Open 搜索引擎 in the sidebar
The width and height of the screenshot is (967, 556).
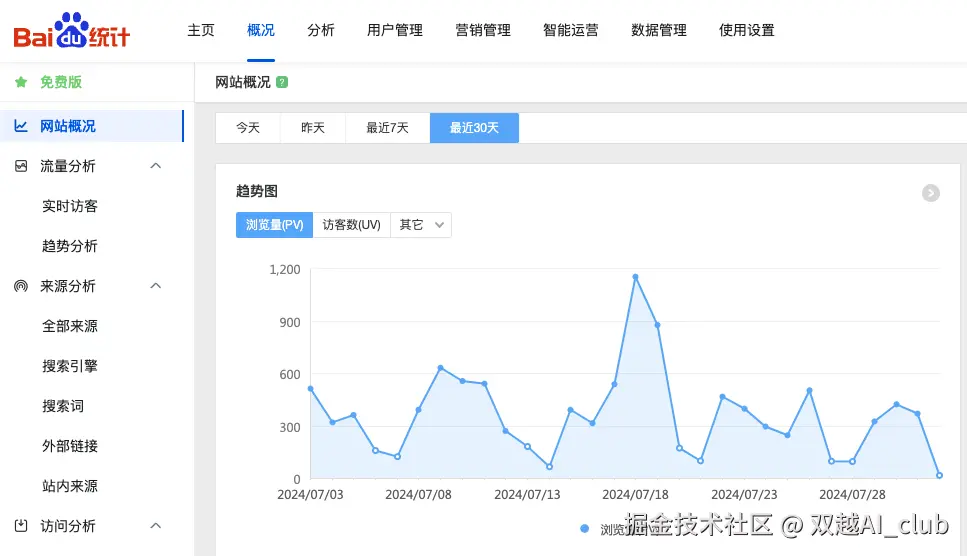[x=70, y=366]
